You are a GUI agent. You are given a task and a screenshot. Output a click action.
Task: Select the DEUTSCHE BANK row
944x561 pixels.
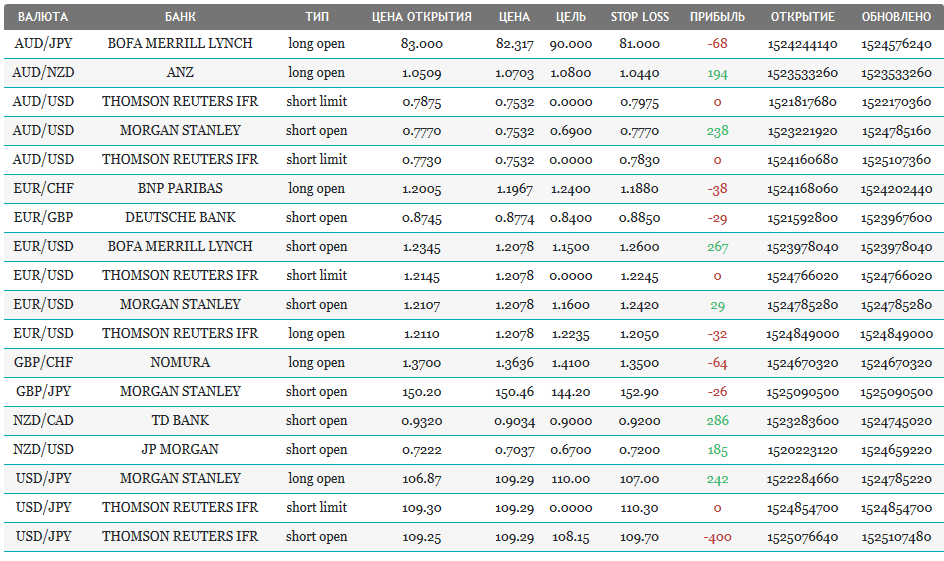click(472, 218)
